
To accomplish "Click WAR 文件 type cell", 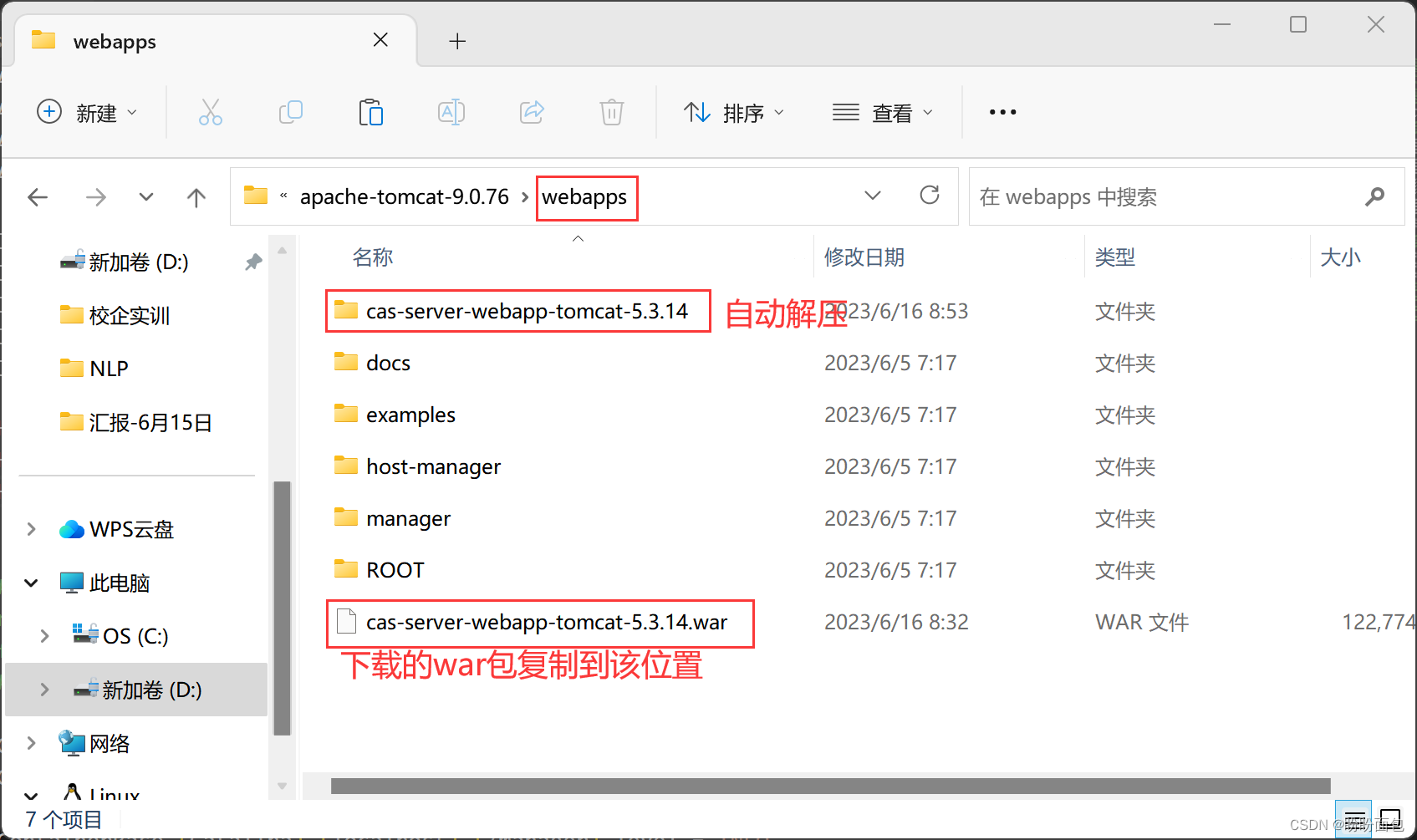I will point(1142,622).
